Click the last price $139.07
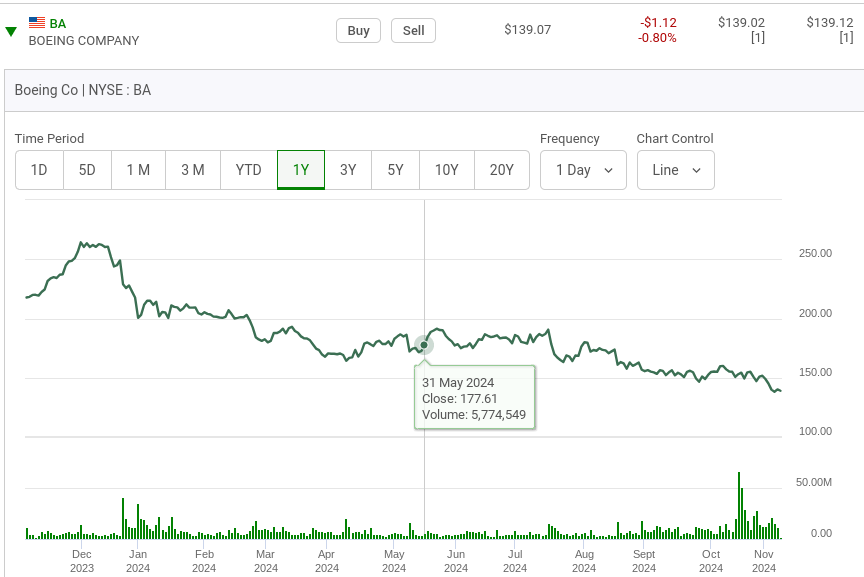The width and height of the screenshot is (864, 577). [527, 30]
